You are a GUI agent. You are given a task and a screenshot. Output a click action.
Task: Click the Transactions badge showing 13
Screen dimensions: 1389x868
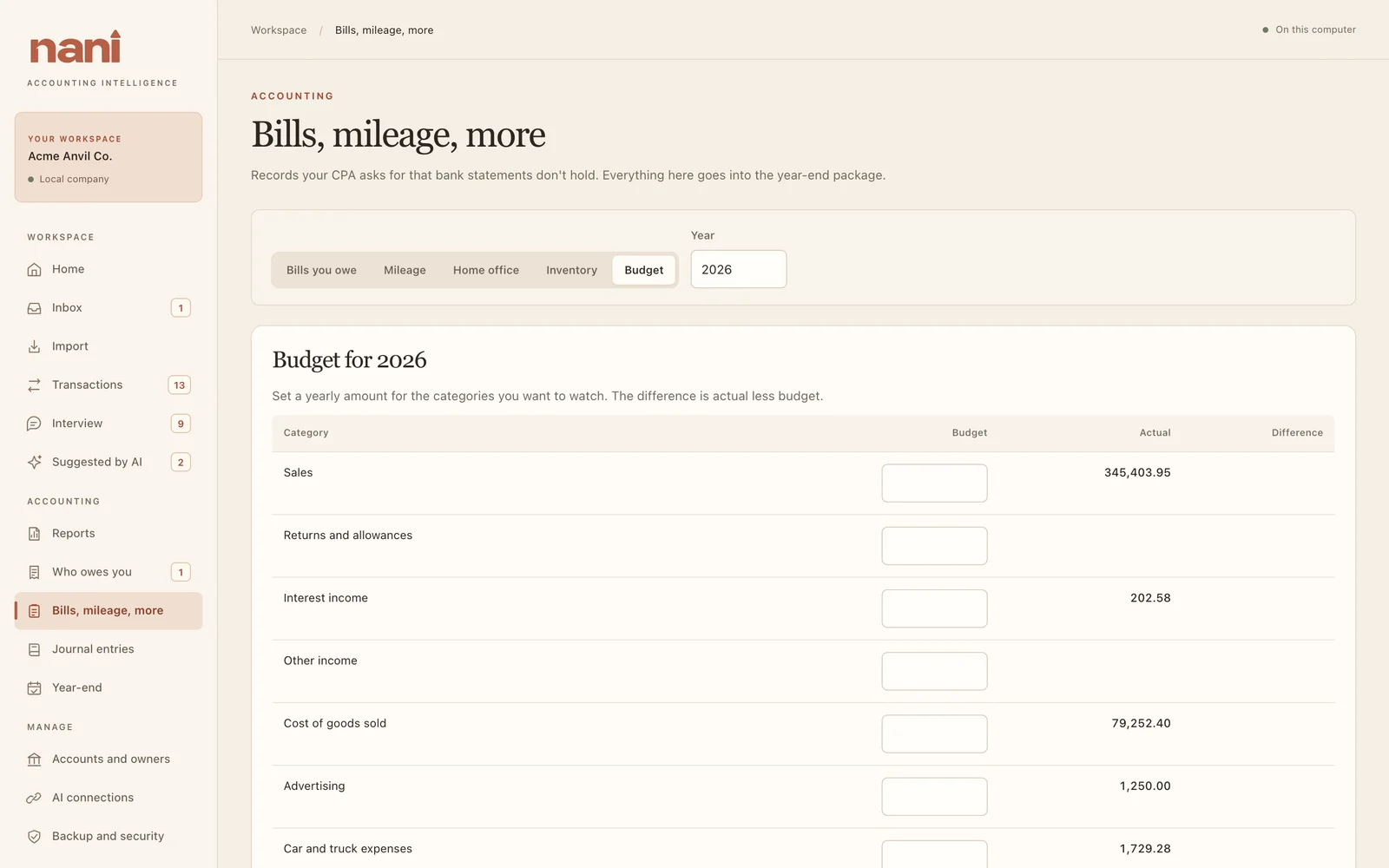180,385
